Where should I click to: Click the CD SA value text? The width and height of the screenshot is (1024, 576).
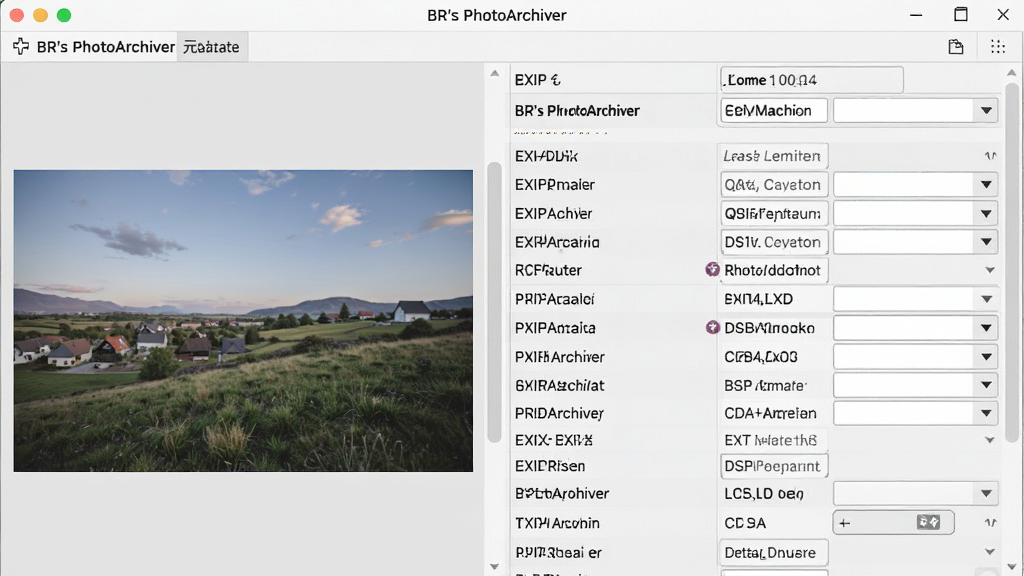tap(745, 523)
